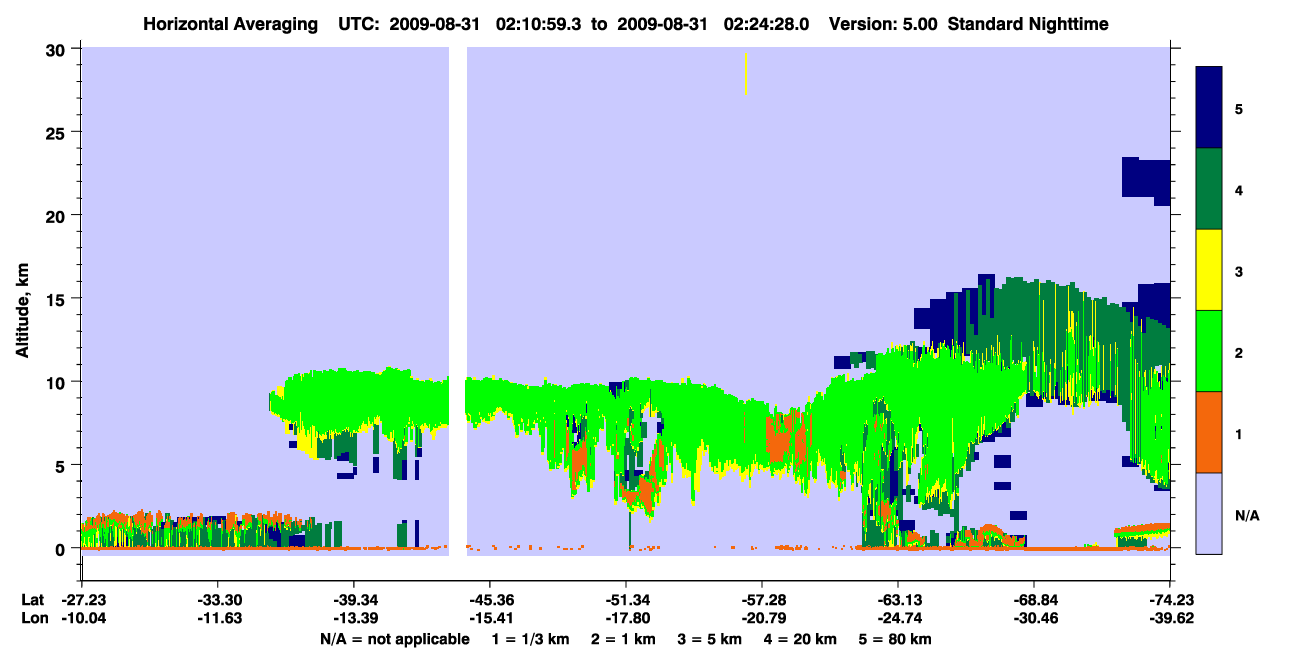
Task: Click the orange colorbar segment labeled 1
Action: [x=1209, y=432]
